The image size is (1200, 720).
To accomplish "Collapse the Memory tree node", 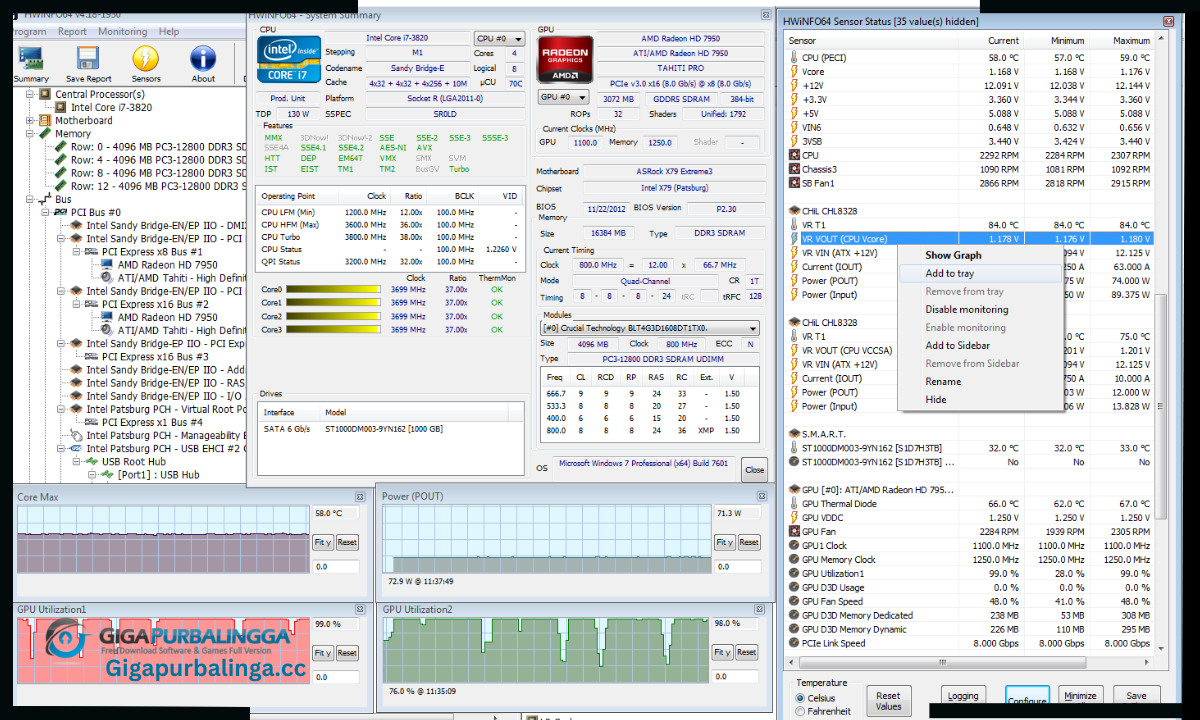I will [31, 134].
